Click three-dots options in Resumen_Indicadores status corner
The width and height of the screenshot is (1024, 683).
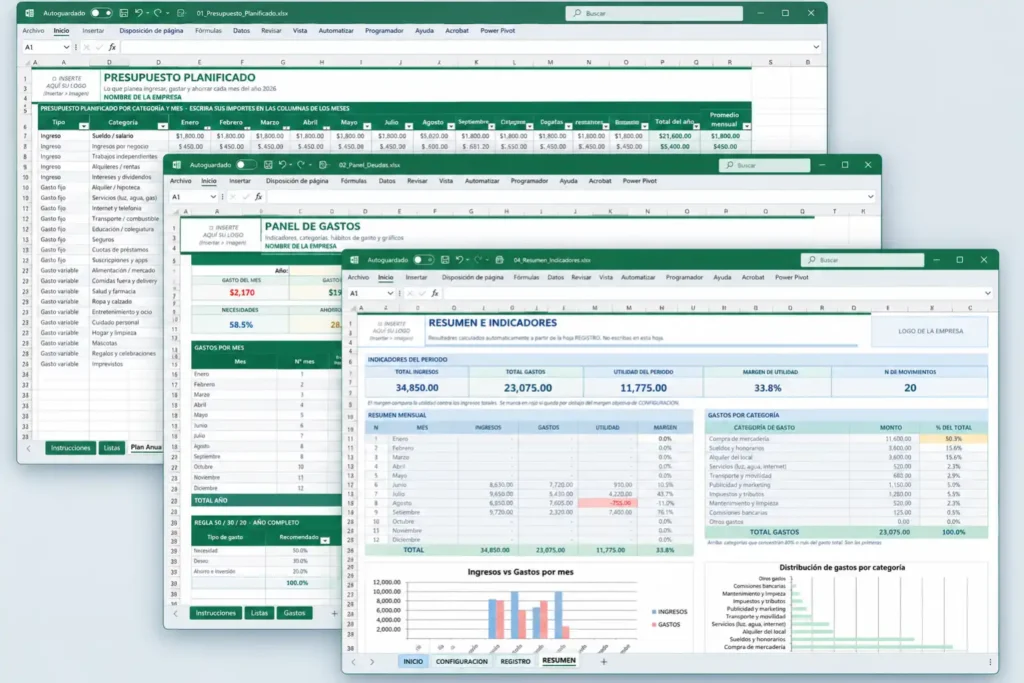click(x=990, y=661)
